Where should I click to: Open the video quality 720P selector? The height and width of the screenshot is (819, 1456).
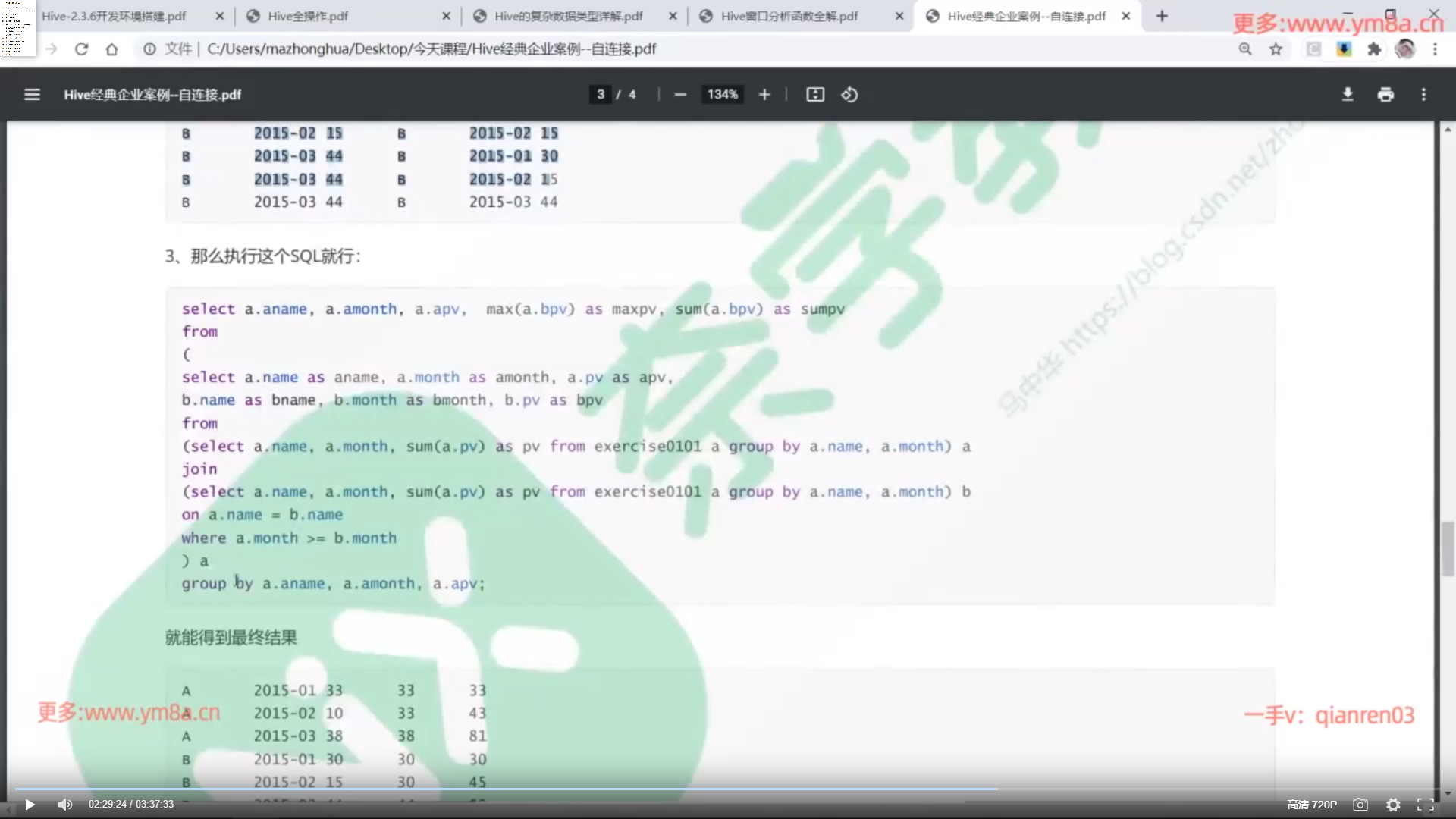1312,805
